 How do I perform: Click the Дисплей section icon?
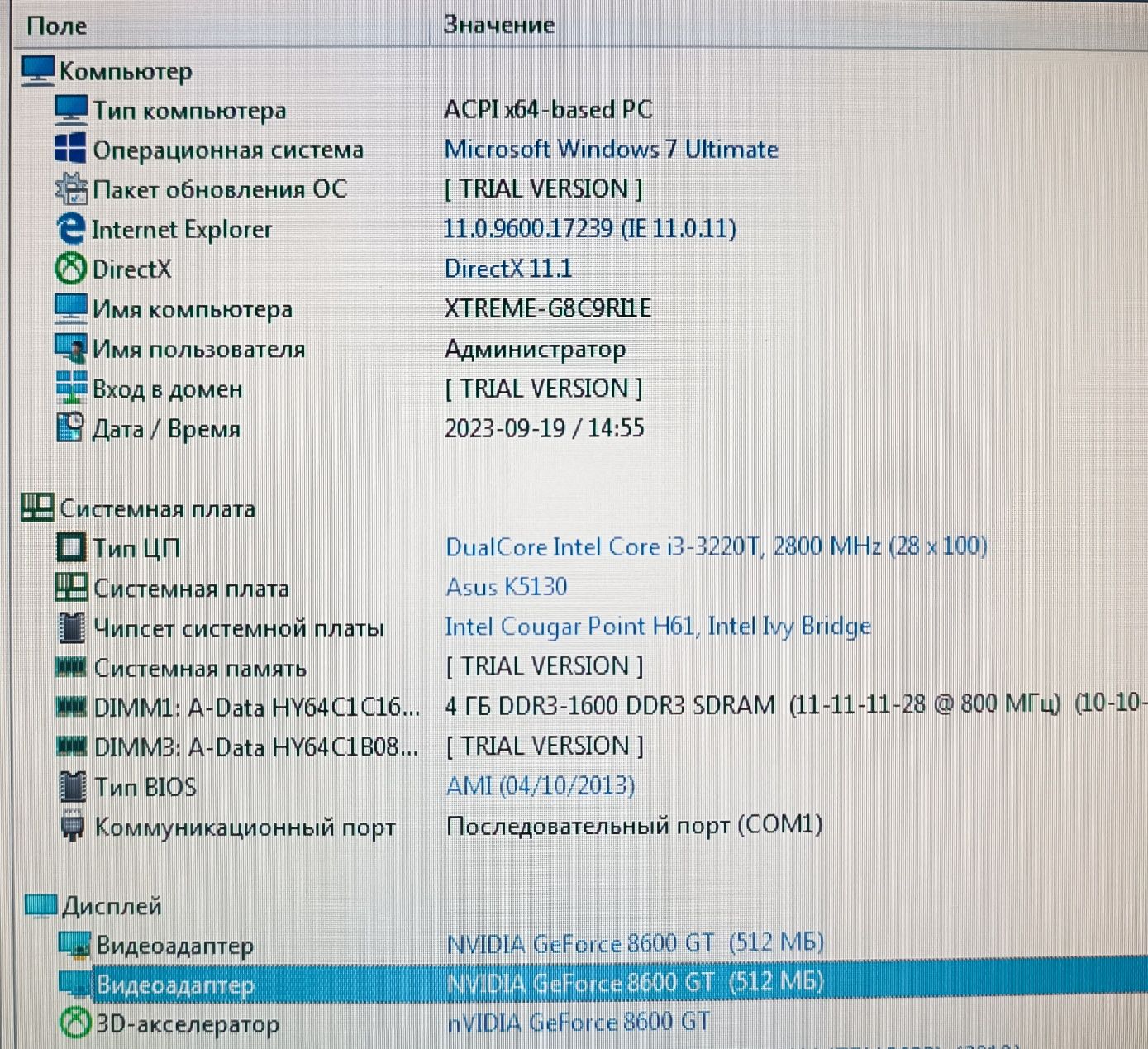click(40, 905)
